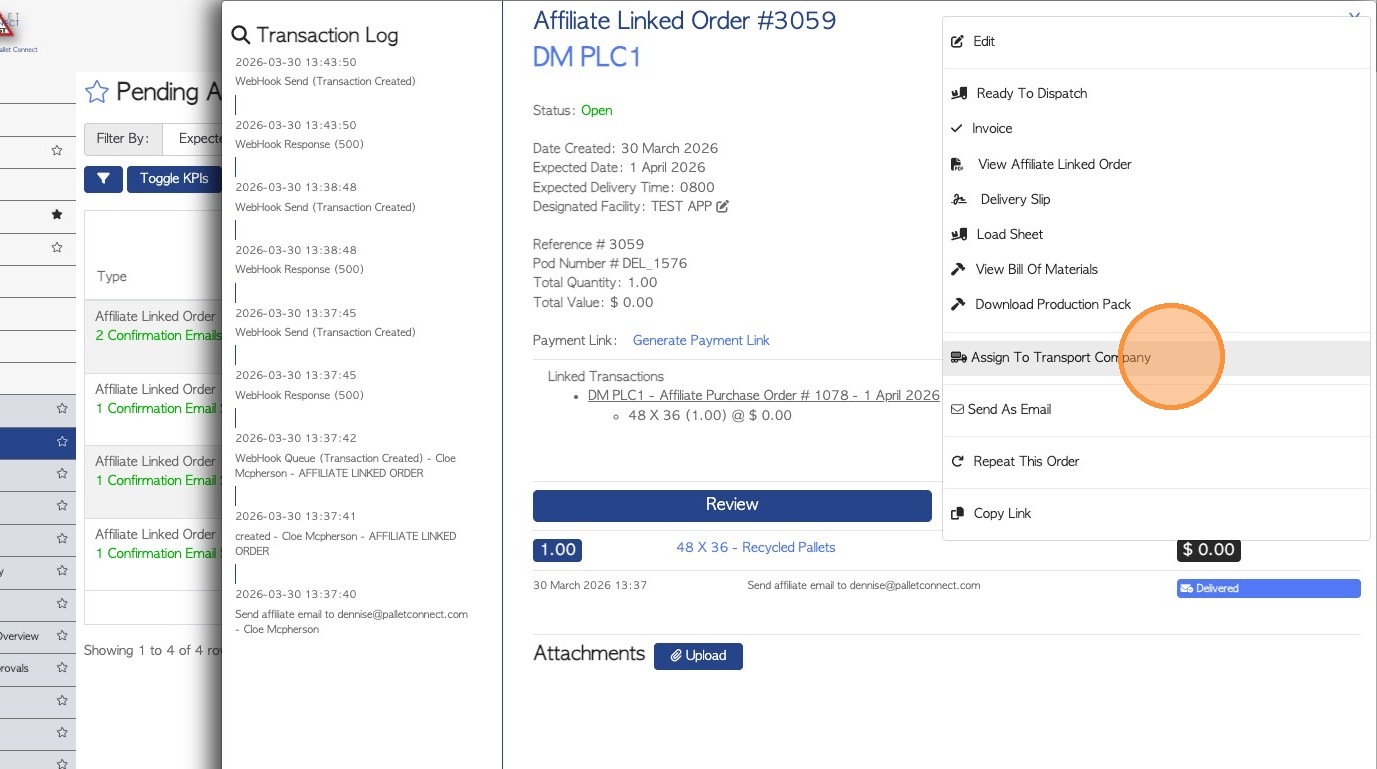Click Copy Link in dropdown menu
Viewport: 1377px width, 769px height.
pos(1002,514)
